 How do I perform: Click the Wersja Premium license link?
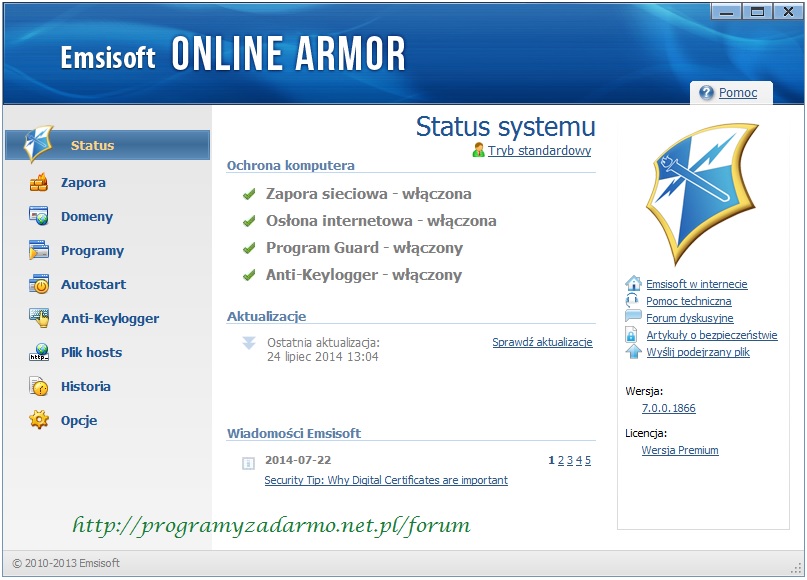coord(679,450)
